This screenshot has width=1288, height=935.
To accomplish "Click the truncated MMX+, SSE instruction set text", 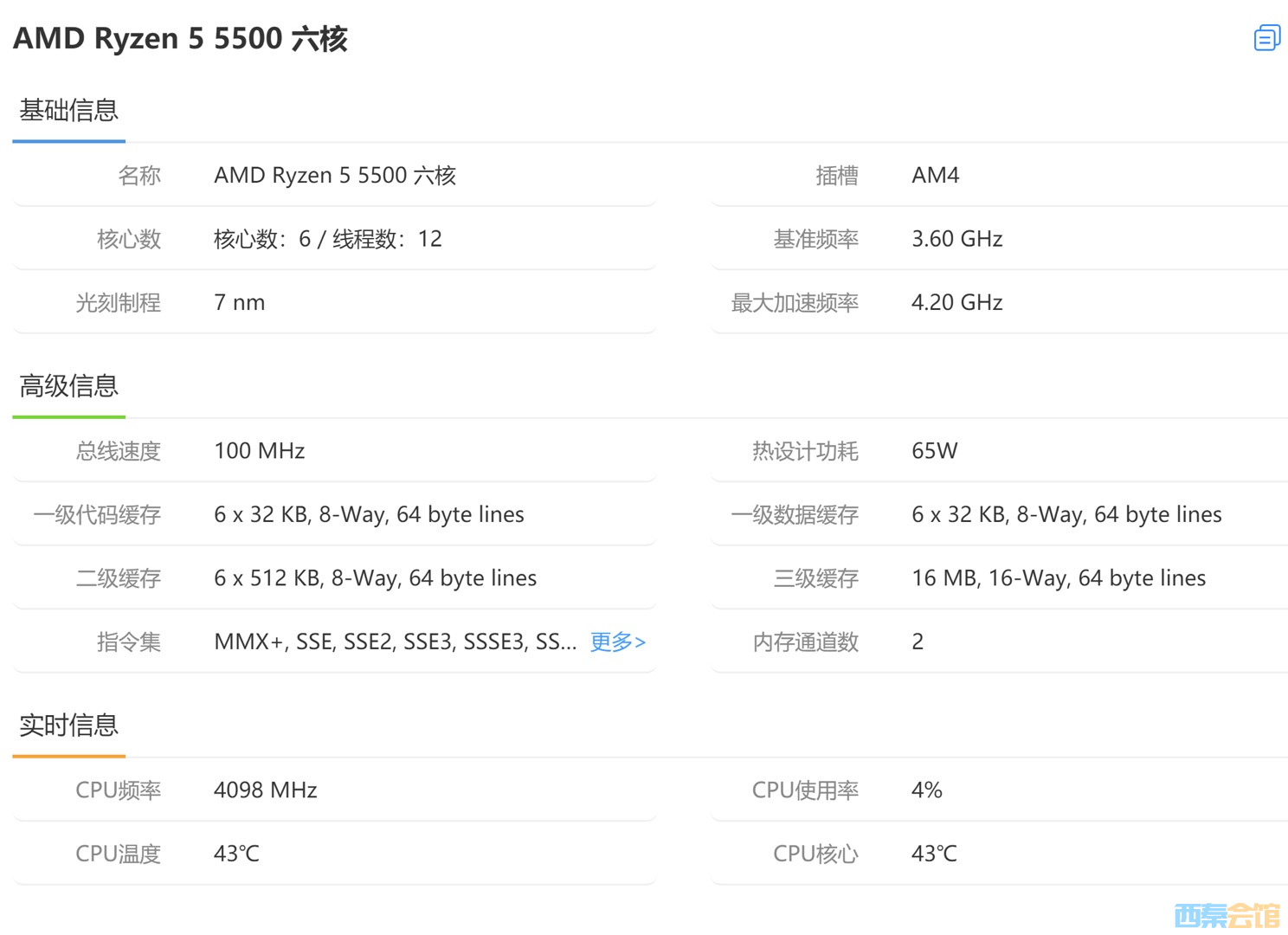I will tap(395, 642).
